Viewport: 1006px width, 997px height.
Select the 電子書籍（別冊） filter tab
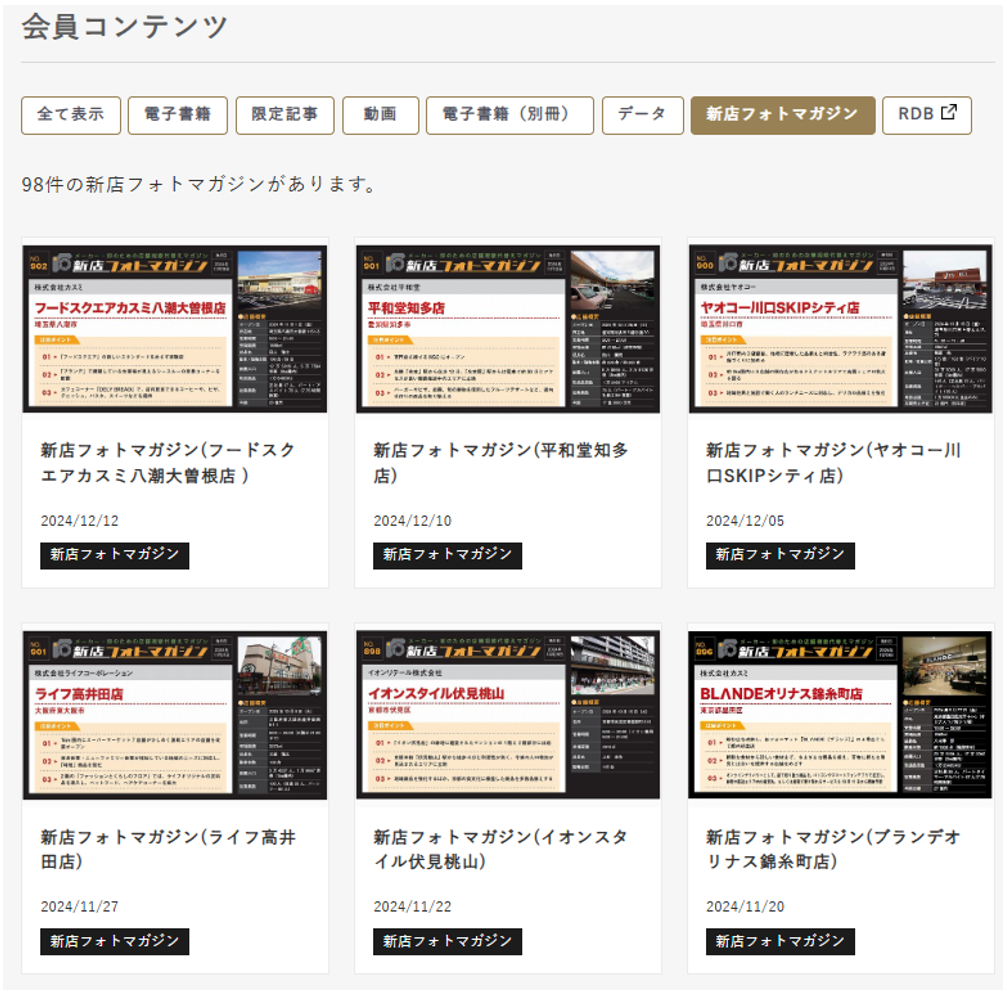[510, 115]
